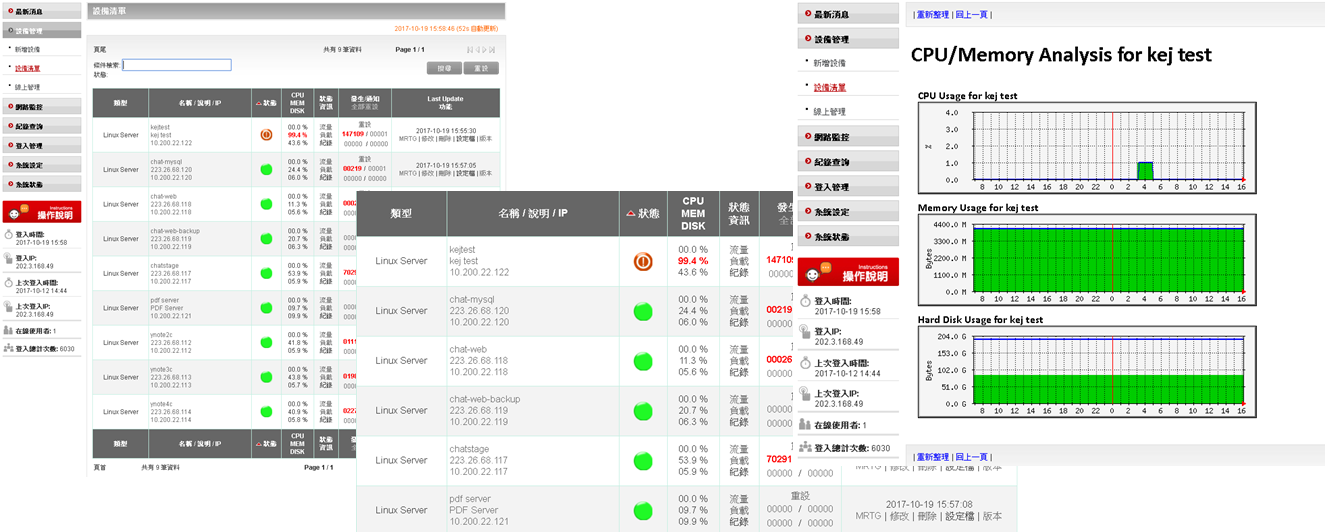Select 設備清單 in left sidebar submenu
The image size is (1325, 532).
(x=27, y=68)
